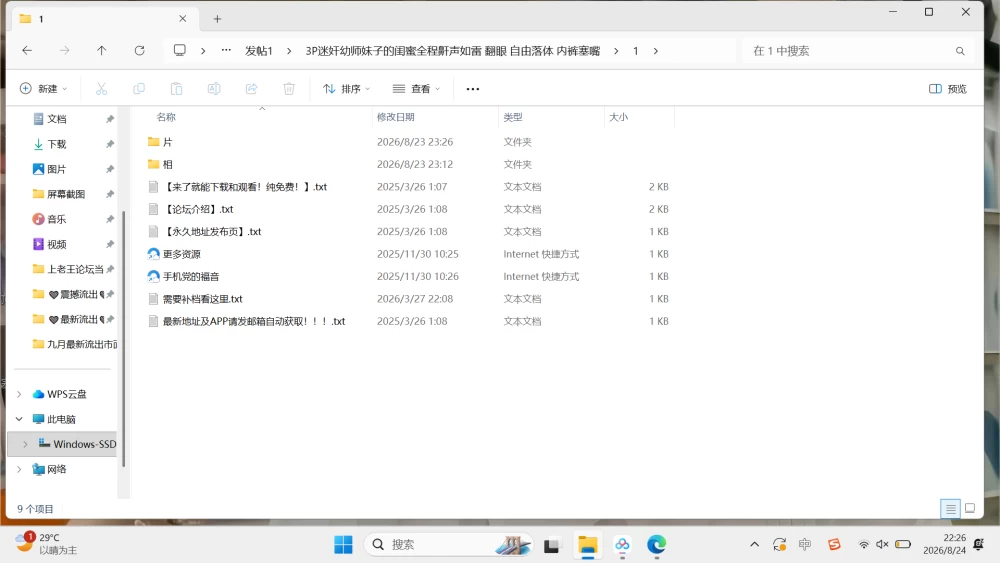This screenshot has width=1000, height=563.
Task: Open 图片 in the sidebar
Action: (56, 169)
